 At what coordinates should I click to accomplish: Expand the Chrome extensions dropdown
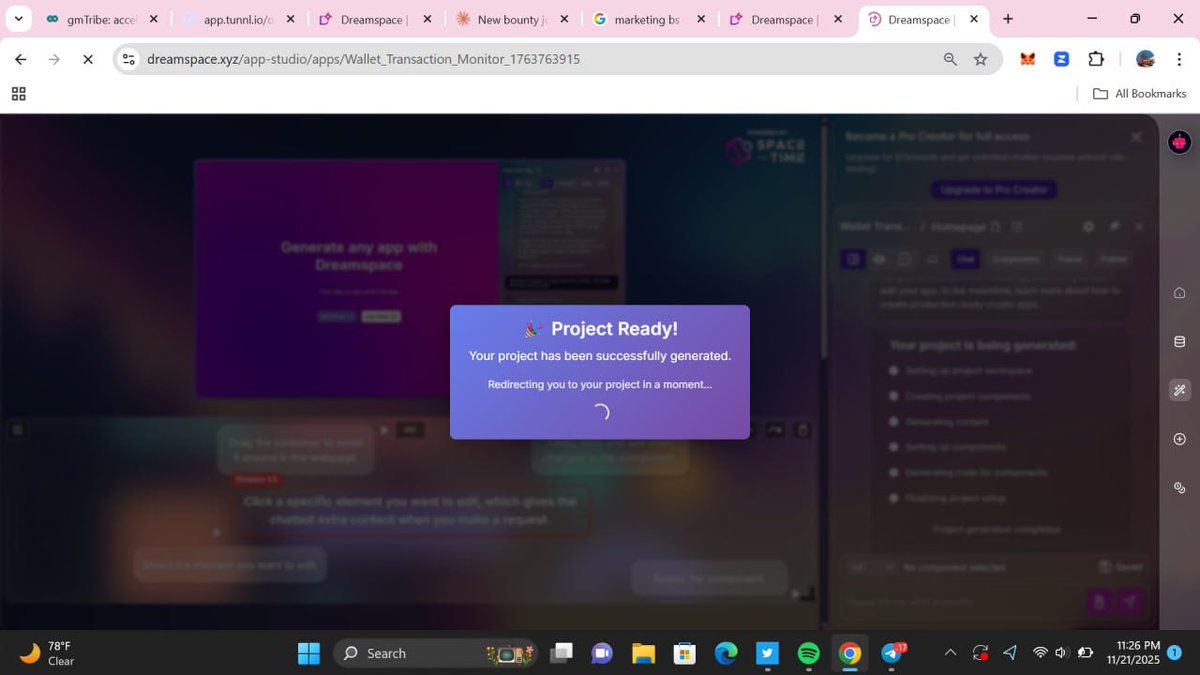[x=1096, y=59]
